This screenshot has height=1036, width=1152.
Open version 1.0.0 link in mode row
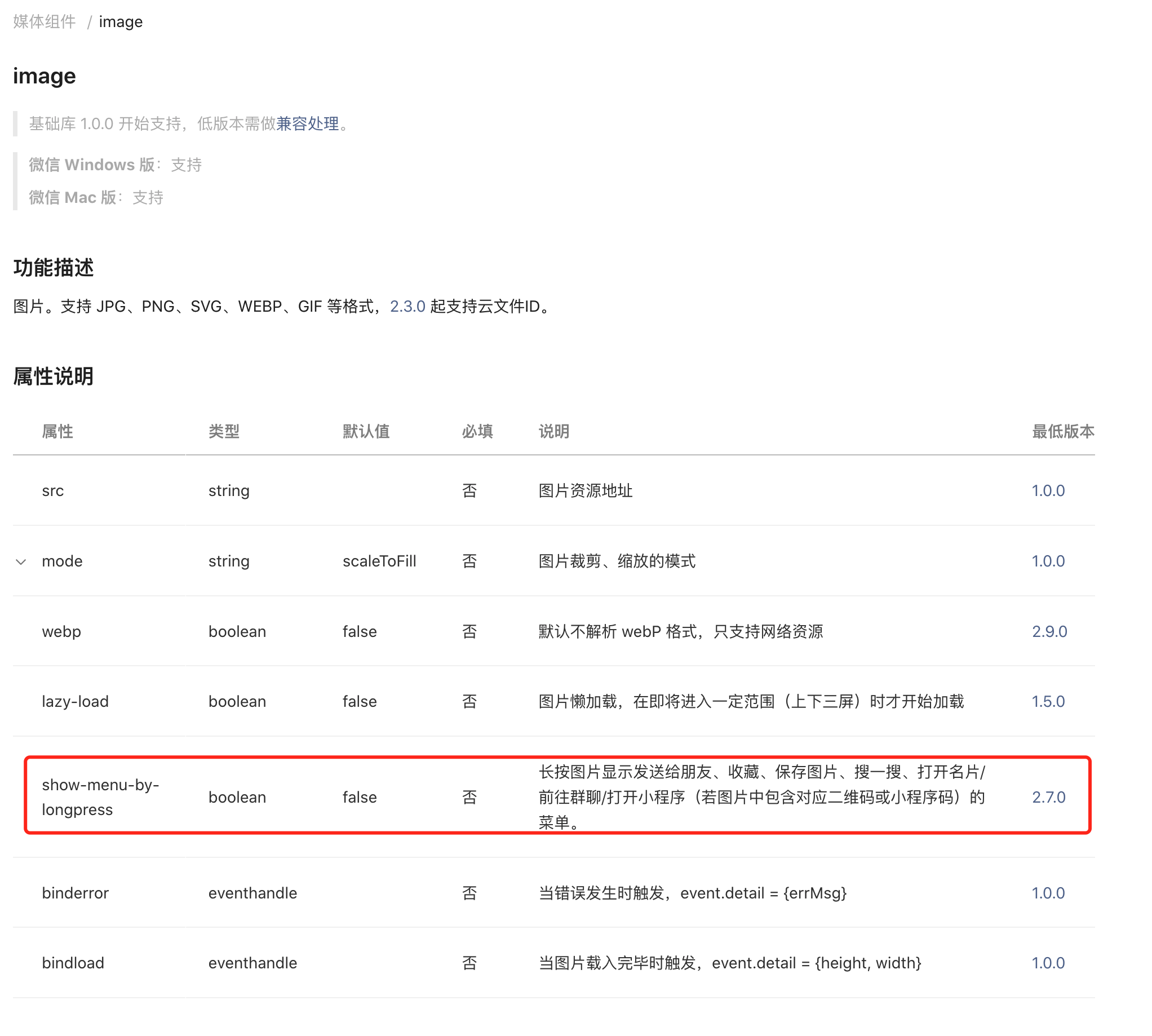[1048, 561]
